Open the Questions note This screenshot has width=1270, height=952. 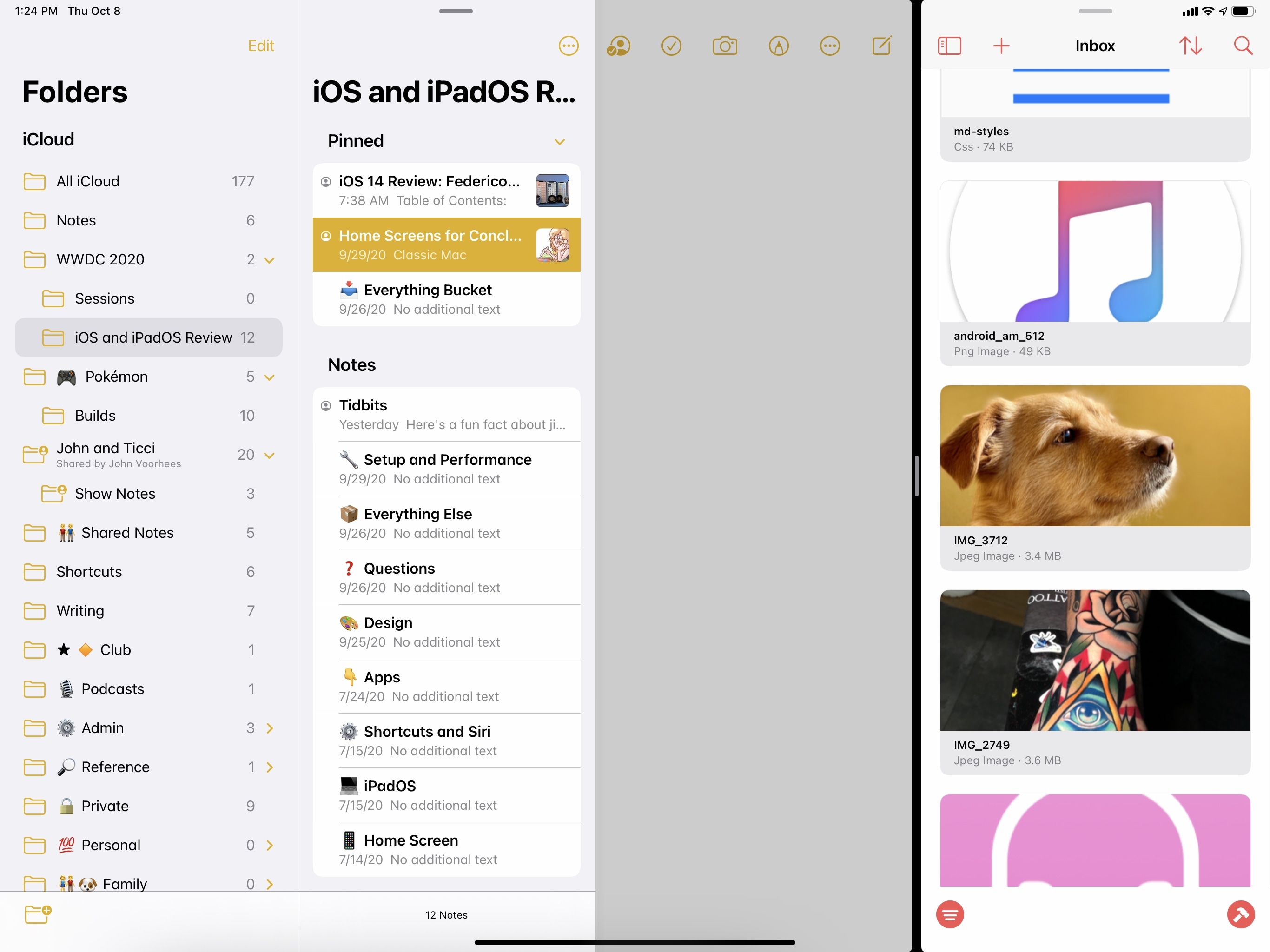point(446,578)
